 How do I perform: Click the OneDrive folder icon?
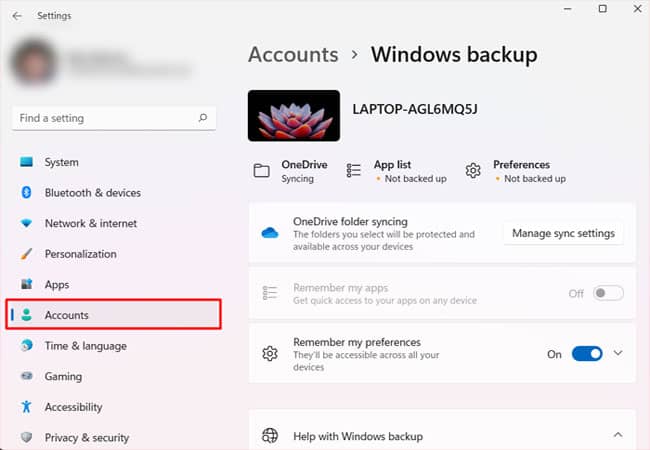click(x=262, y=170)
